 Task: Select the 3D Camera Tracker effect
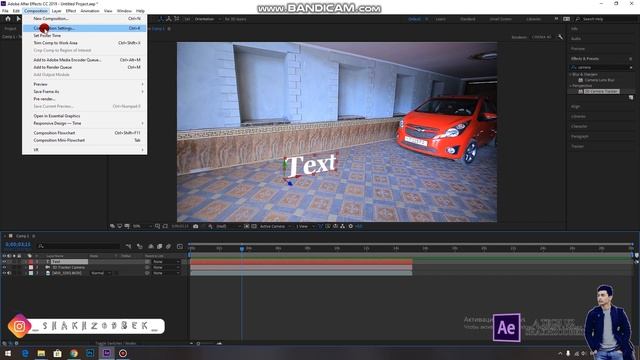(x=601, y=91)
